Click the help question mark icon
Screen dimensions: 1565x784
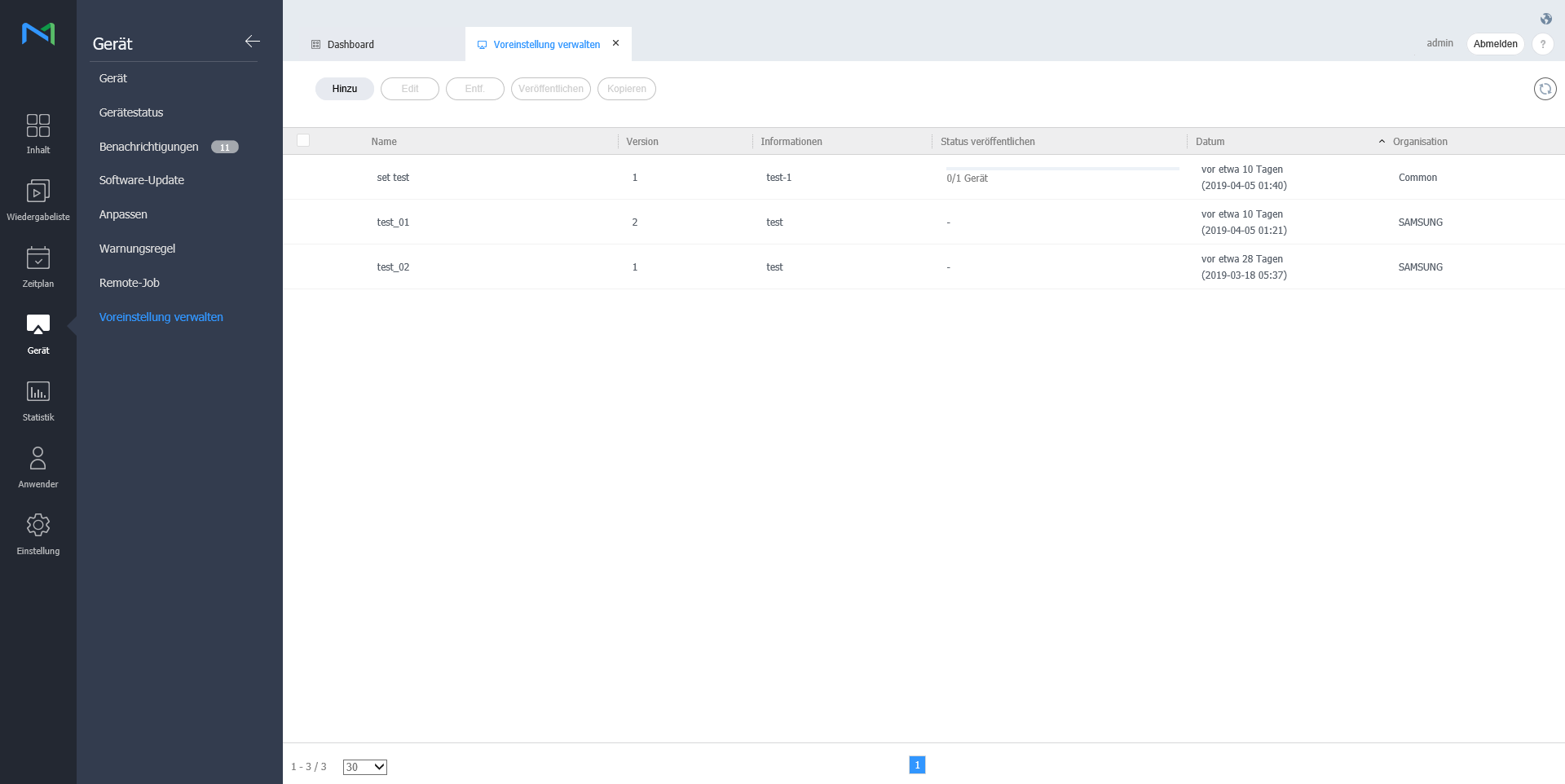[1542, 44]
